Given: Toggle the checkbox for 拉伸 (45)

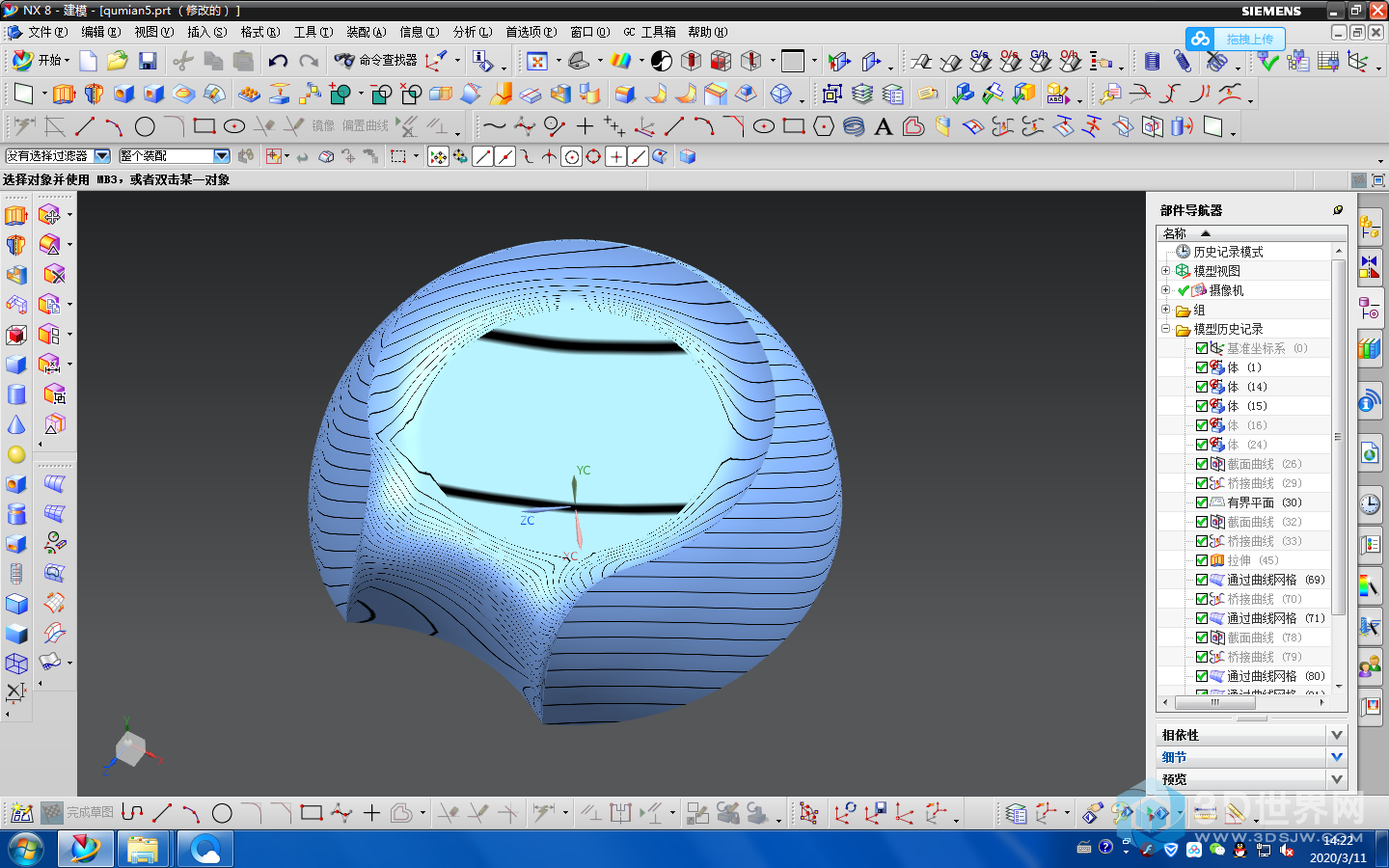Looking at the screenshot, I should [1202, 560].
